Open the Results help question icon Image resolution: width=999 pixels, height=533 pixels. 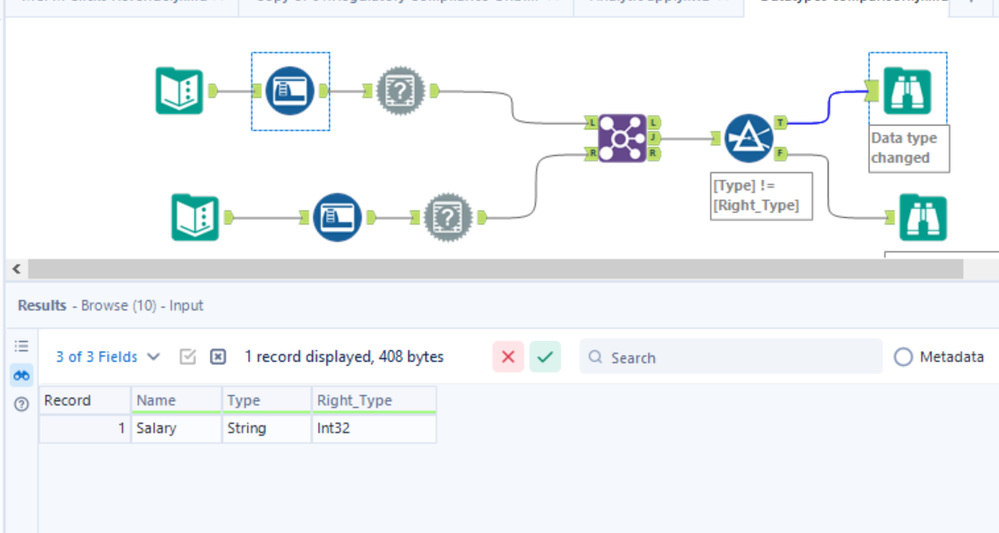(x=21, y=404)
